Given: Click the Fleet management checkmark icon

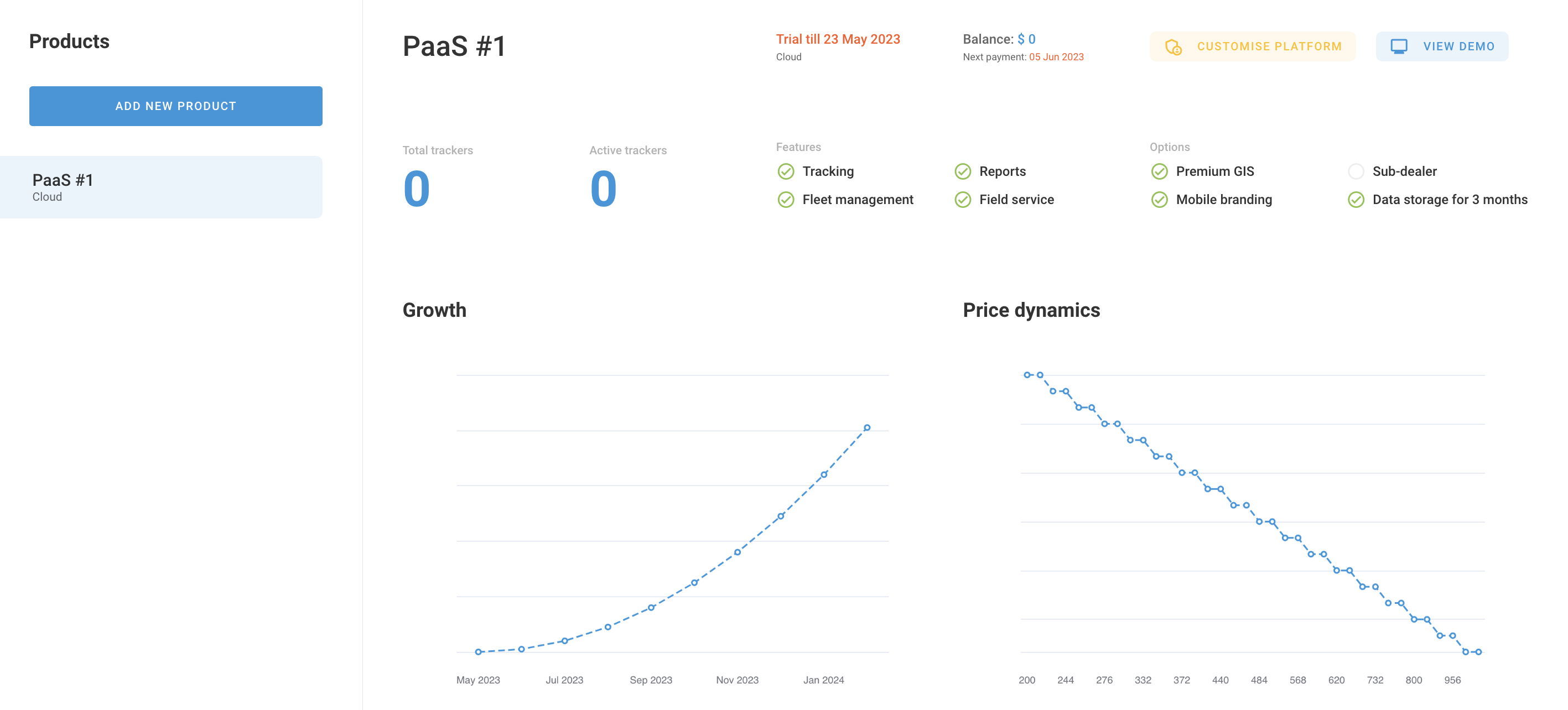Looking at the screenshot, I should click(x=785, y=200).
